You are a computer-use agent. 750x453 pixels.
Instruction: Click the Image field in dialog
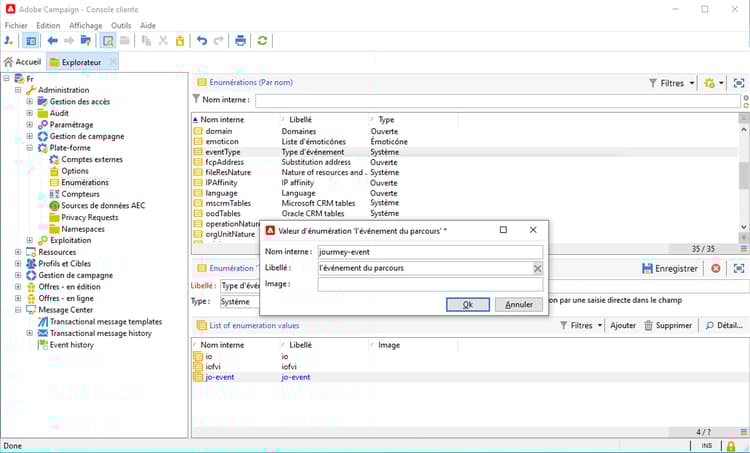[430, 284]
